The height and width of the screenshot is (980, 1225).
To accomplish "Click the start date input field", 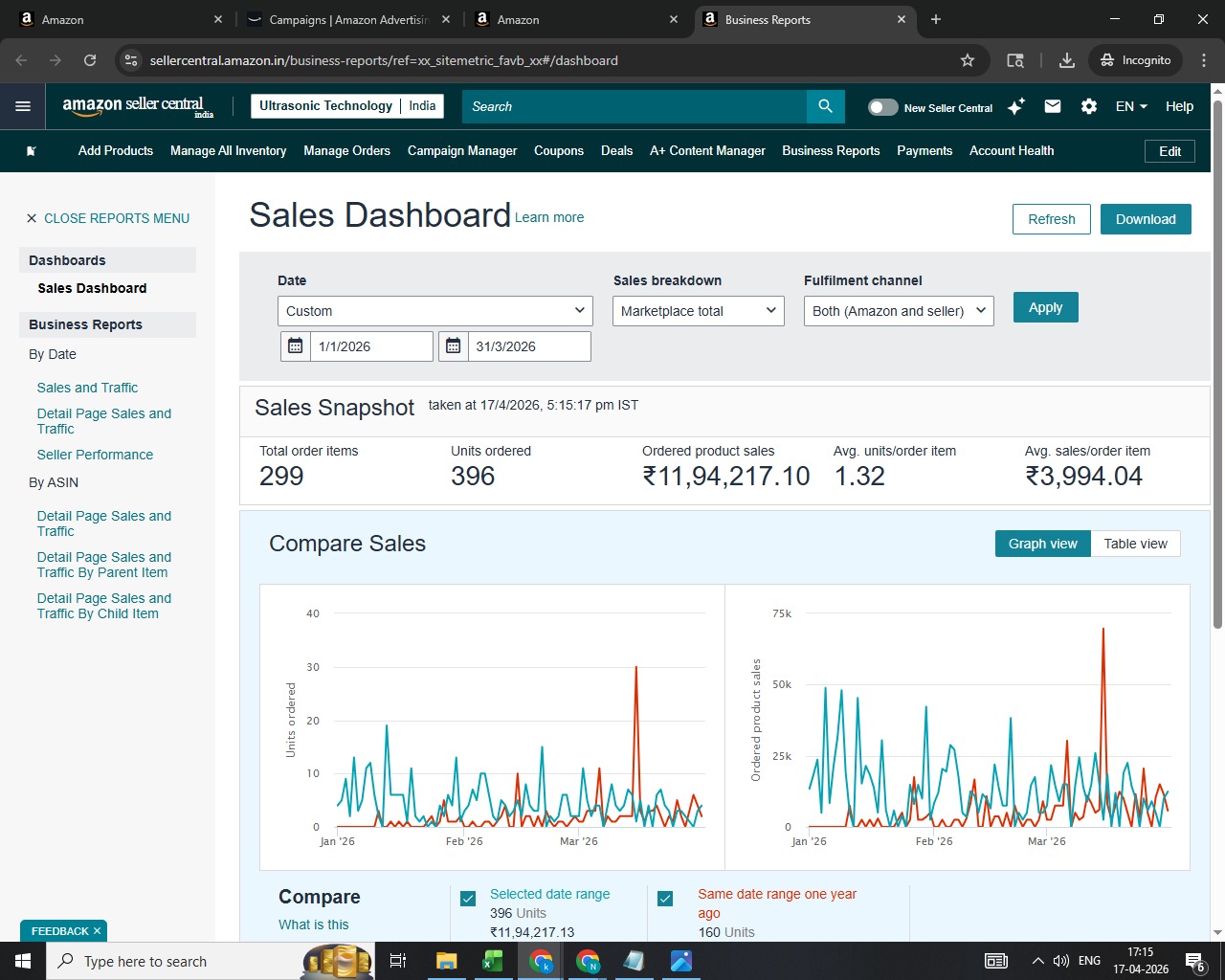I will coord(371,346).
